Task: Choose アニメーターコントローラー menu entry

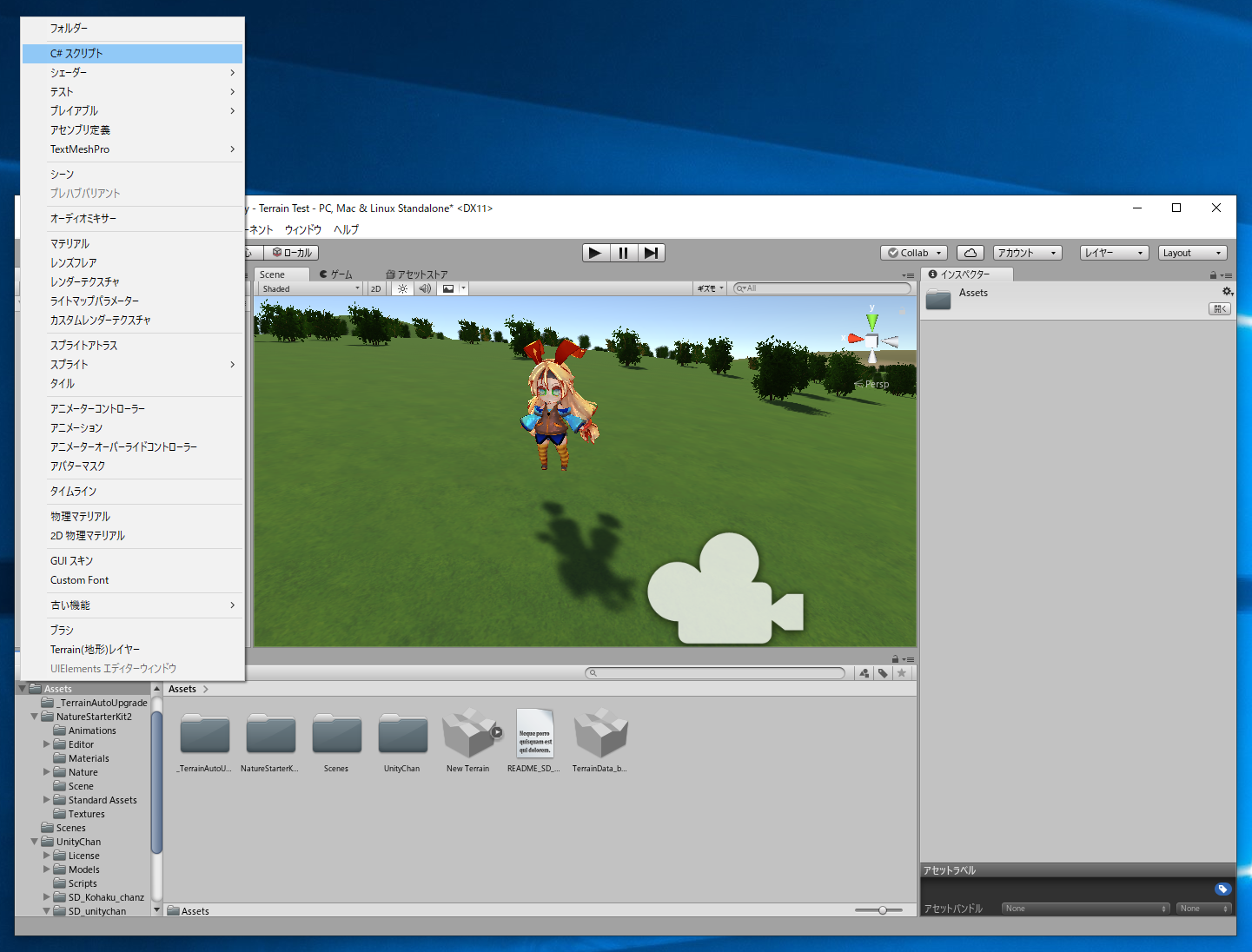Action: 132,409
